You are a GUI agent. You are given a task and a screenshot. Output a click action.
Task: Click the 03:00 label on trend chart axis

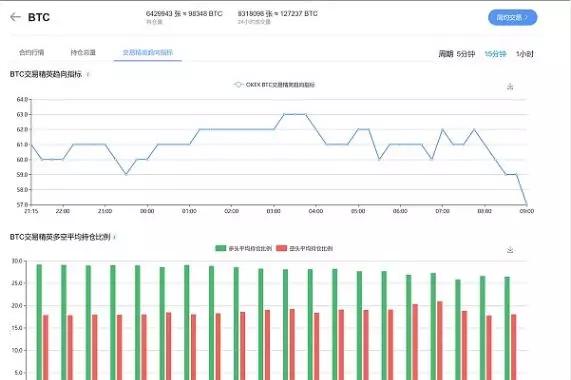pos(273,211)
